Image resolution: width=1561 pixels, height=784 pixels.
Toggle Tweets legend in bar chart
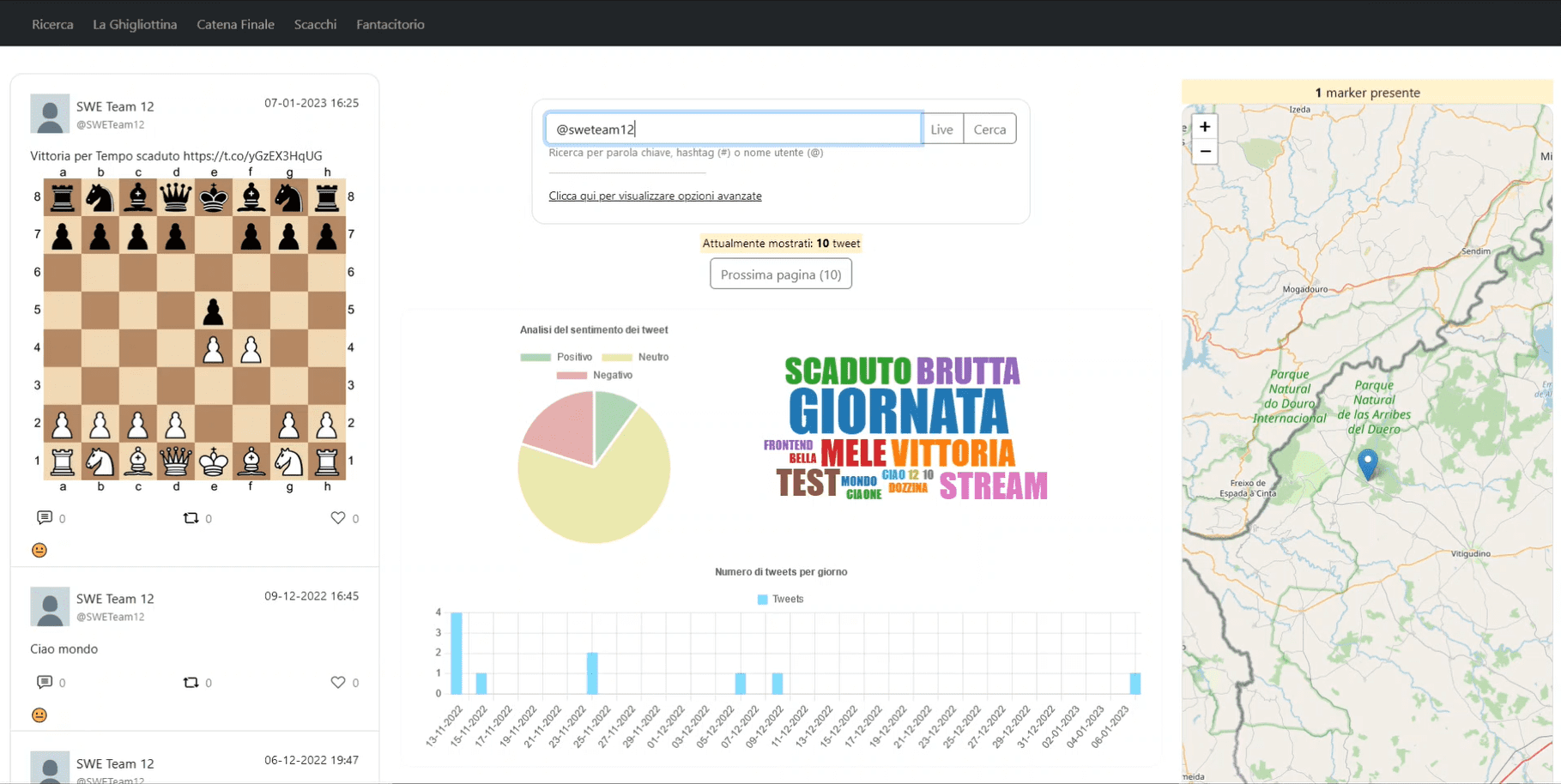pyautogui.click(x=780, y=600)
